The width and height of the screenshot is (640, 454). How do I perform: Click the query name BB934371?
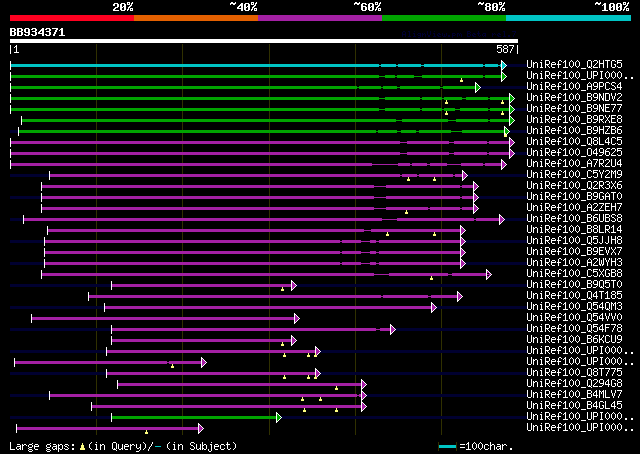click(38, 32)
